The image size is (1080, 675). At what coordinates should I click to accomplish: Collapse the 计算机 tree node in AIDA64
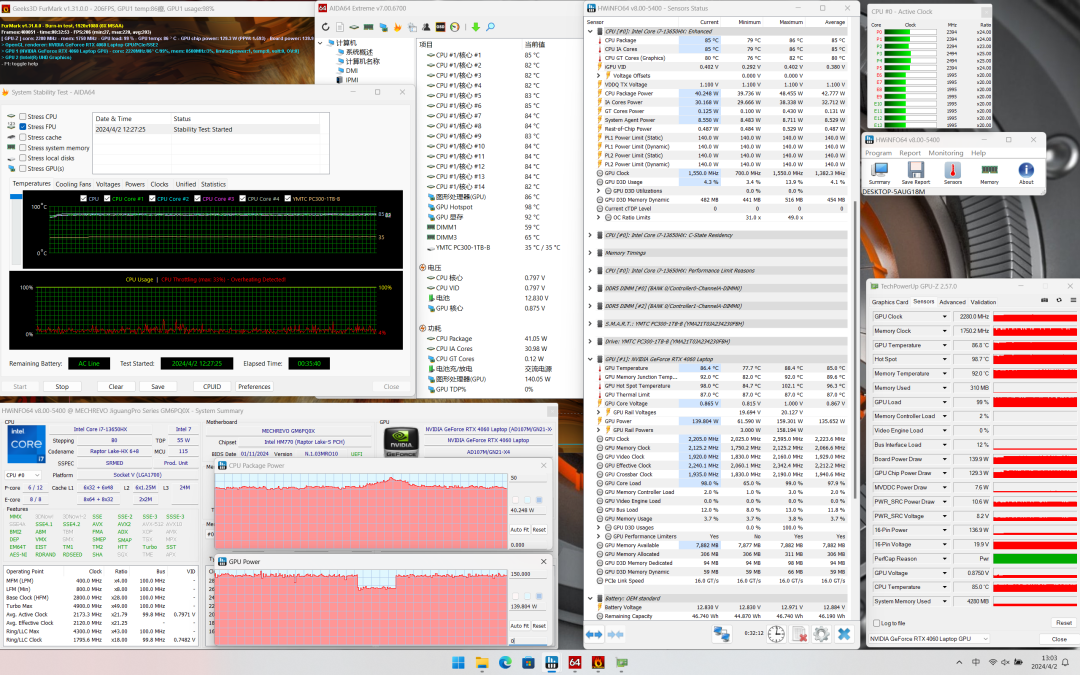(x=320, y=43)
